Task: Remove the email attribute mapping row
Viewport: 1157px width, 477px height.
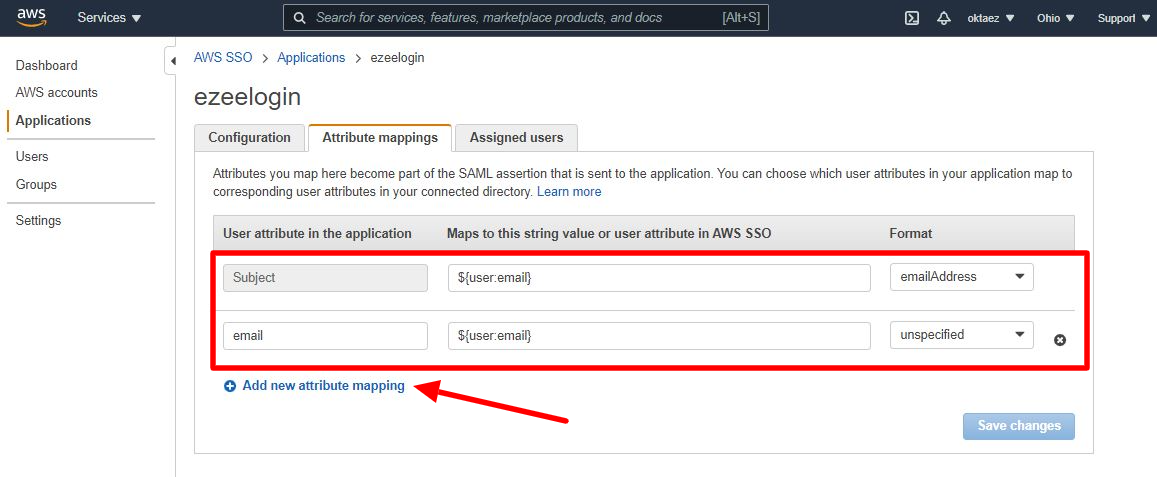Action: 1060,340
